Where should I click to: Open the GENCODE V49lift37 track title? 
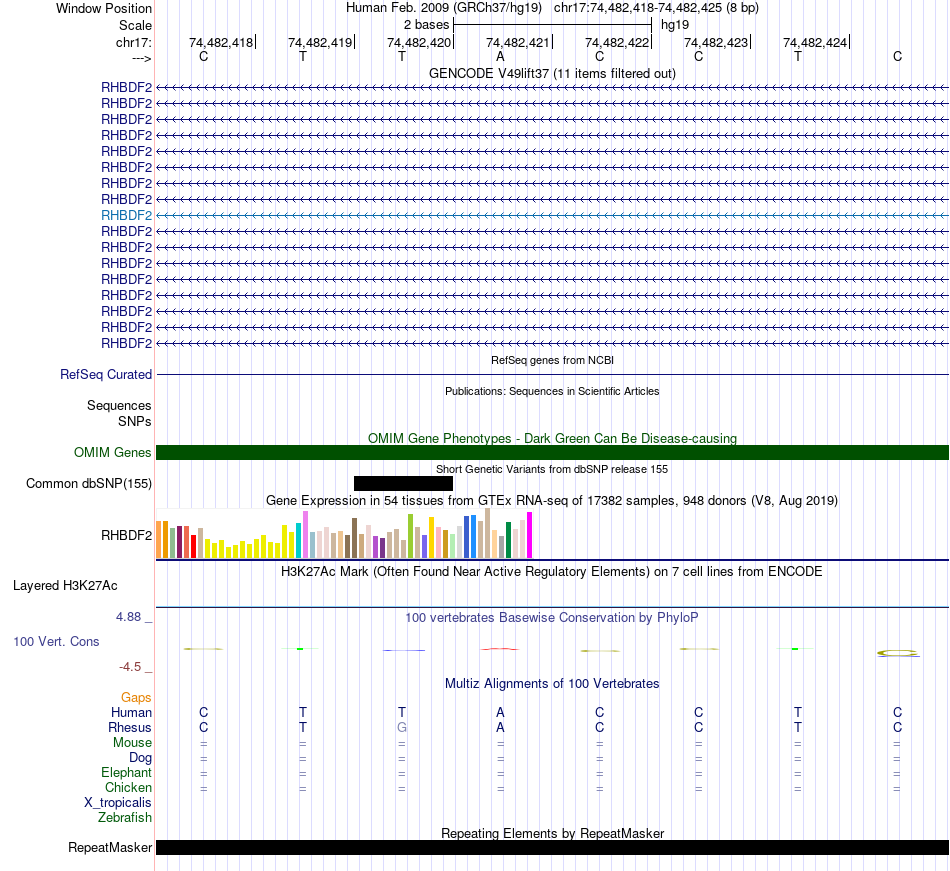click(x=552, y=73)
